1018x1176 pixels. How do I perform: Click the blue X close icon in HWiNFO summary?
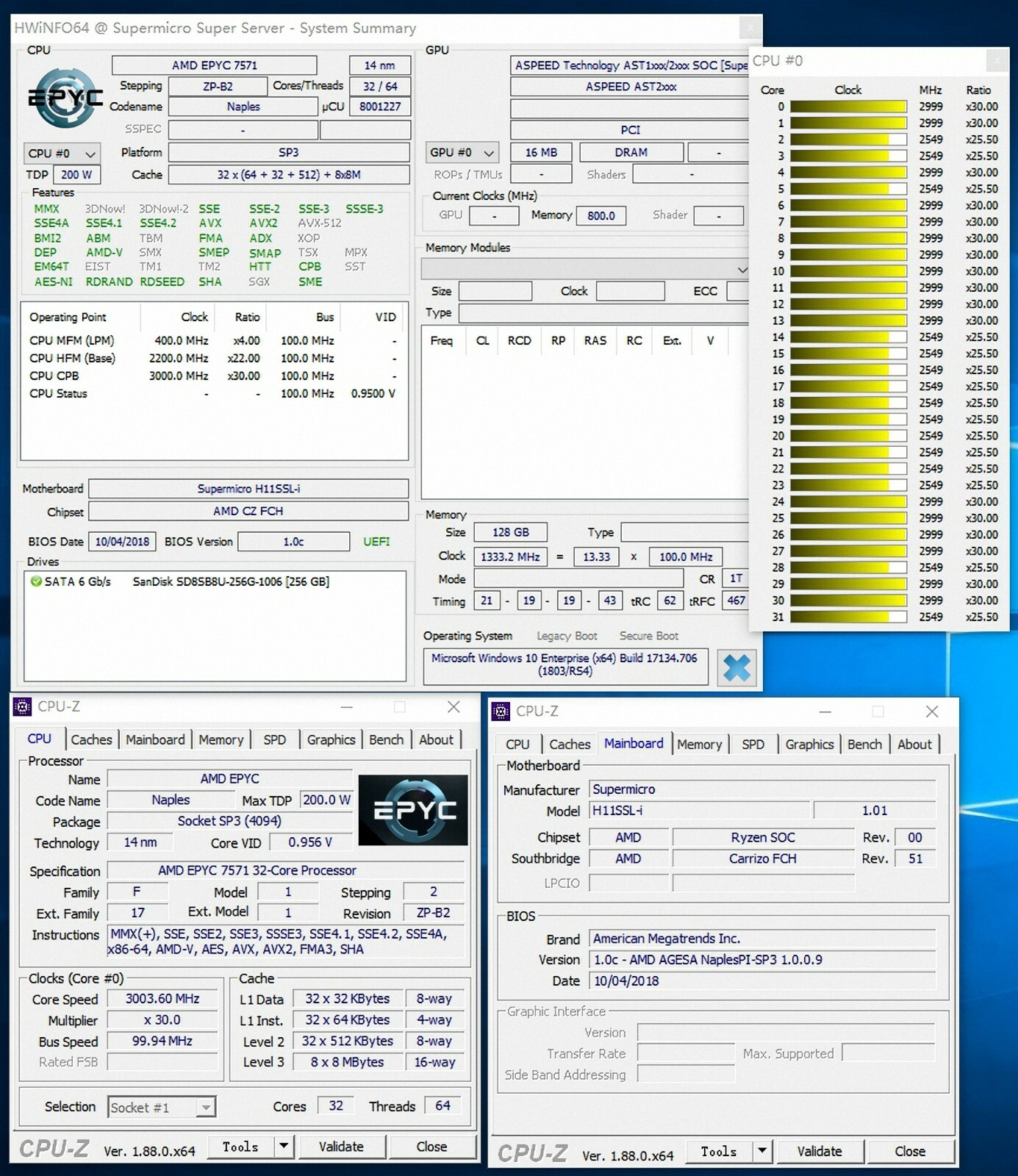tap(736, 667)
